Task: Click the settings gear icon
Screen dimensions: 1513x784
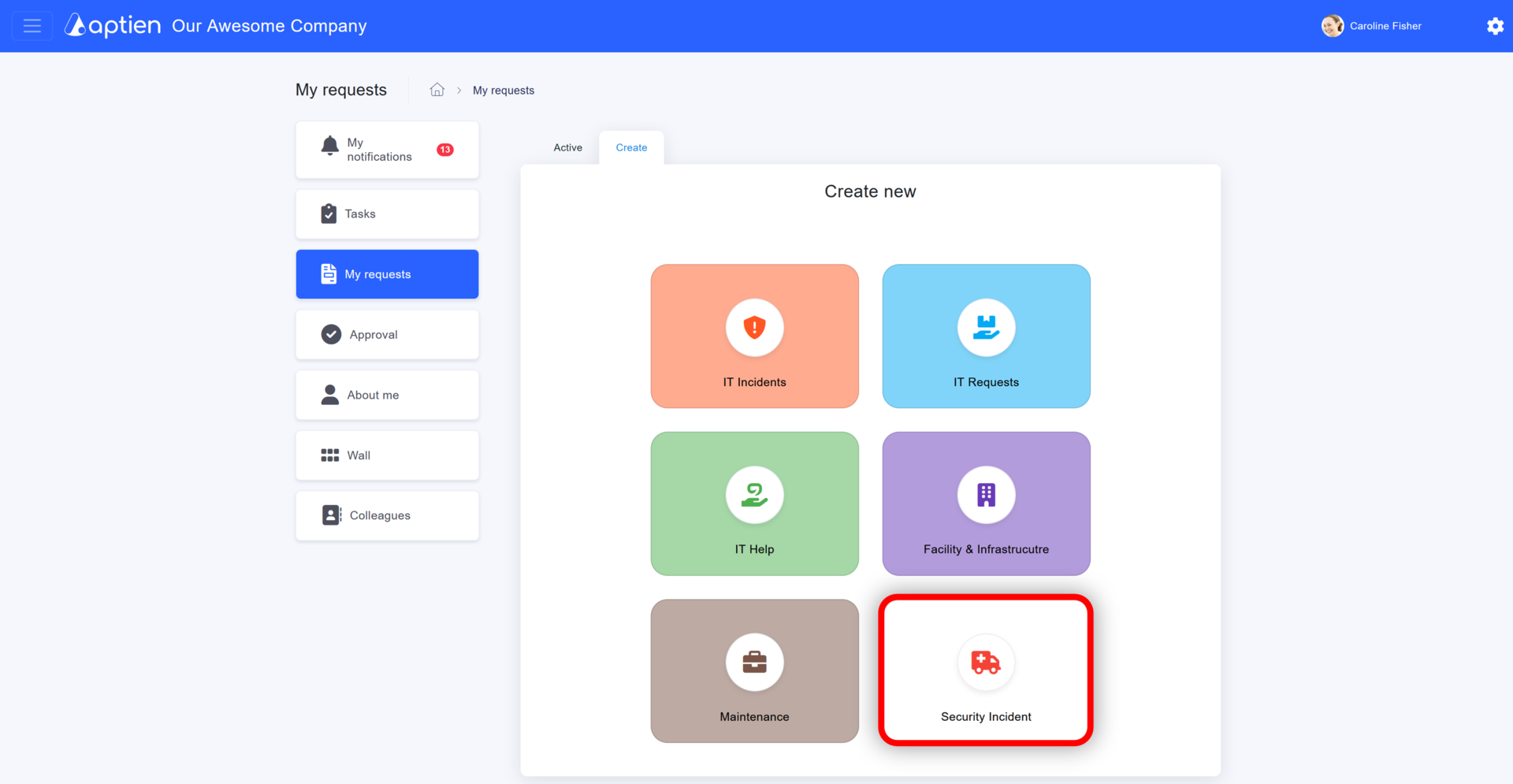Action: pos(1495,26)
